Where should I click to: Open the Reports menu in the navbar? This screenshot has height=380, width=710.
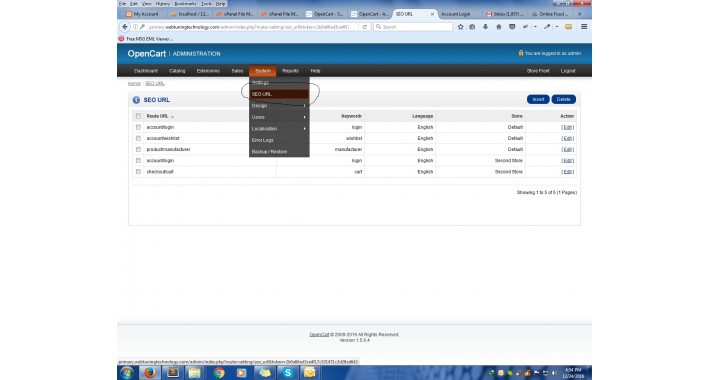pos(290,71)
